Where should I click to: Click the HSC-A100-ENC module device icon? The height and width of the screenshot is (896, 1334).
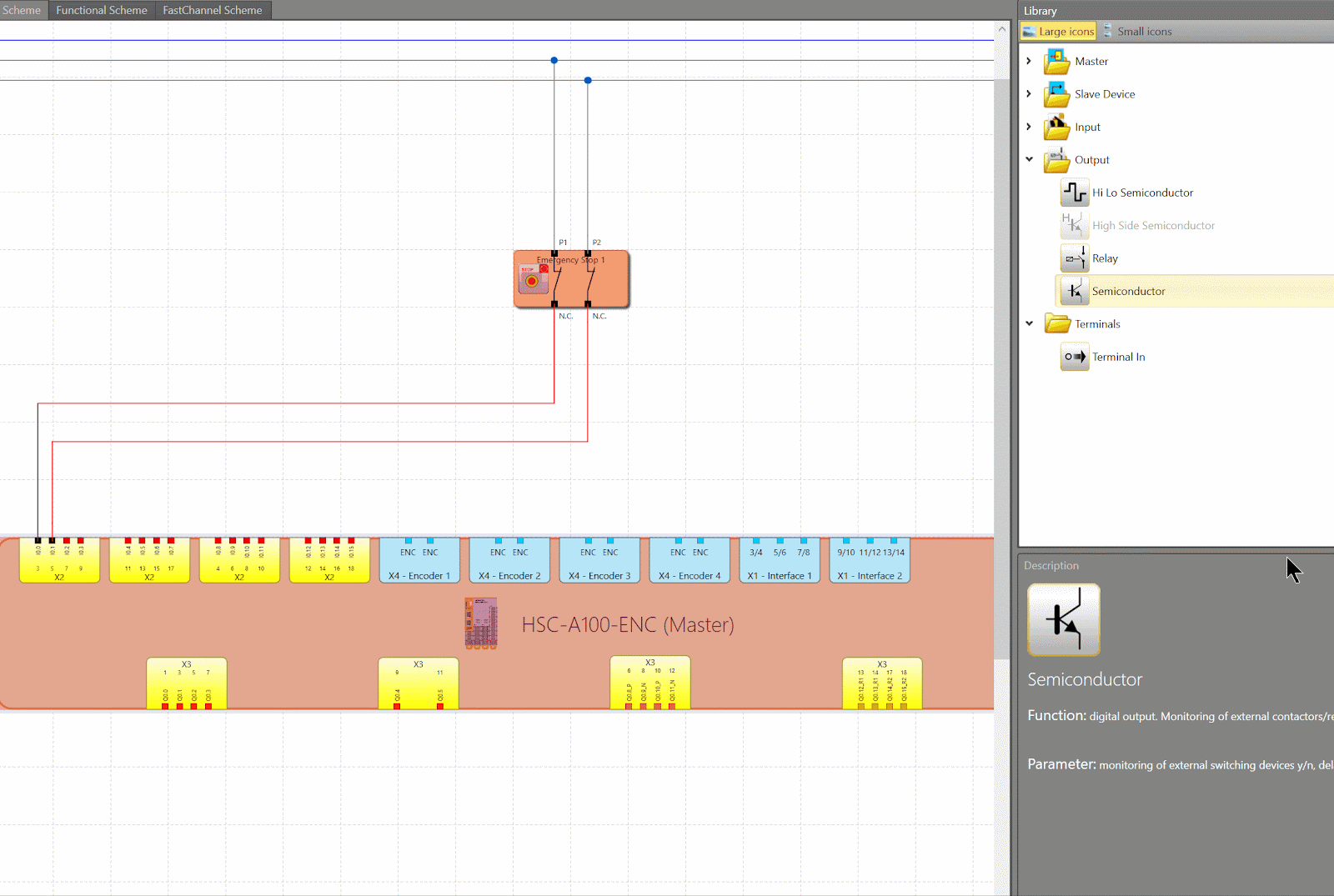coord(481,623)
